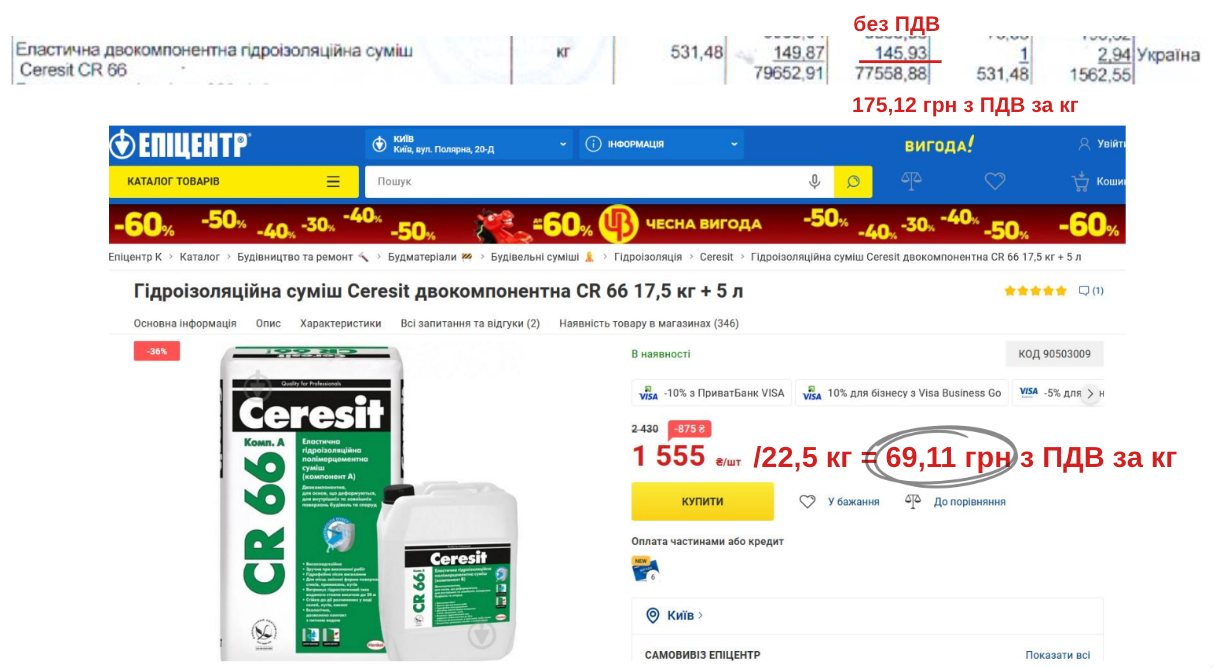The image size is (1214, 668).
Task: Add product to wishlist 'У бажання'
Action: click(840, 502)
